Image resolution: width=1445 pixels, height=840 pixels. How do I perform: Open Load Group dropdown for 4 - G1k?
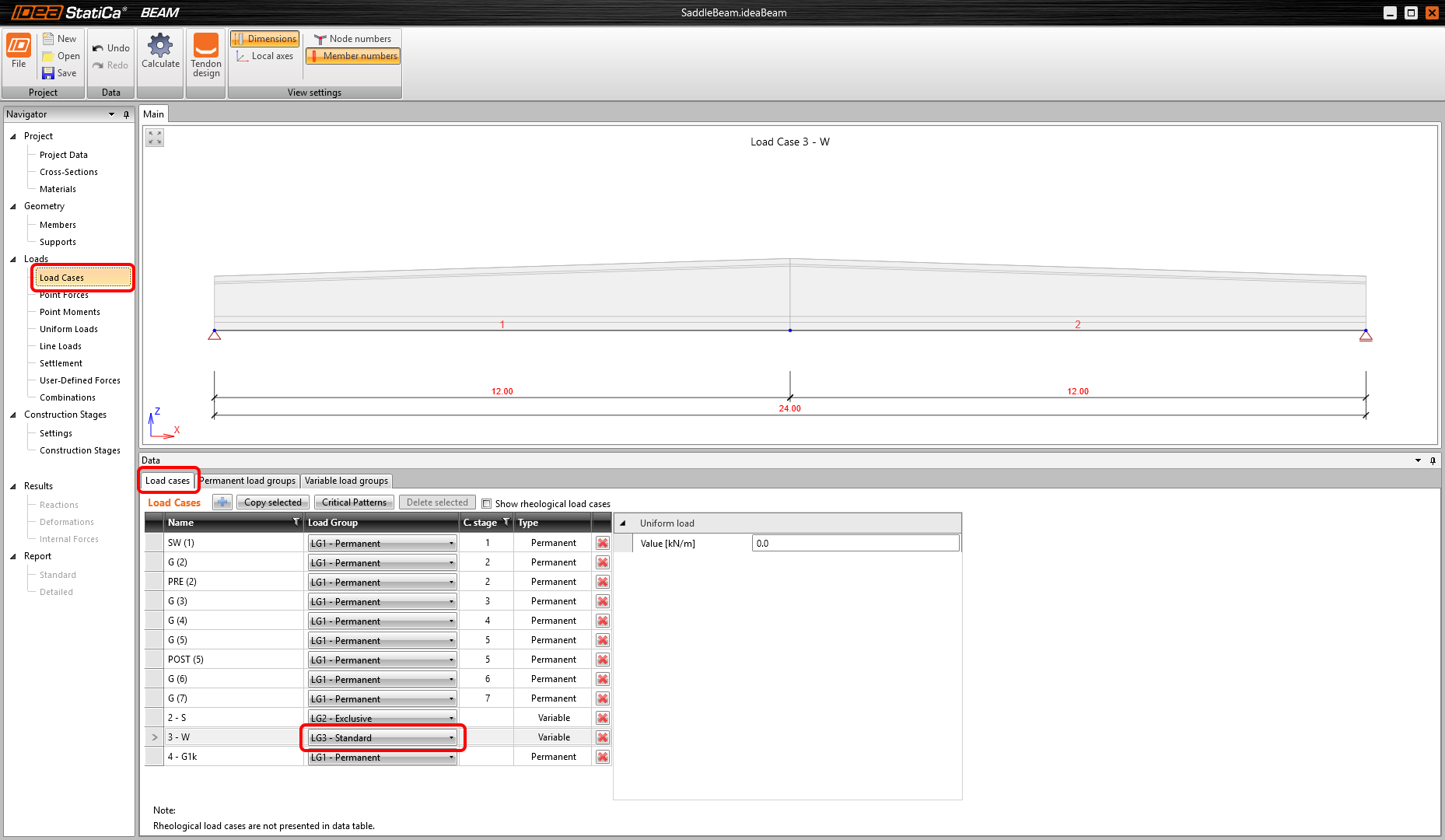click(x=382, y=757)
